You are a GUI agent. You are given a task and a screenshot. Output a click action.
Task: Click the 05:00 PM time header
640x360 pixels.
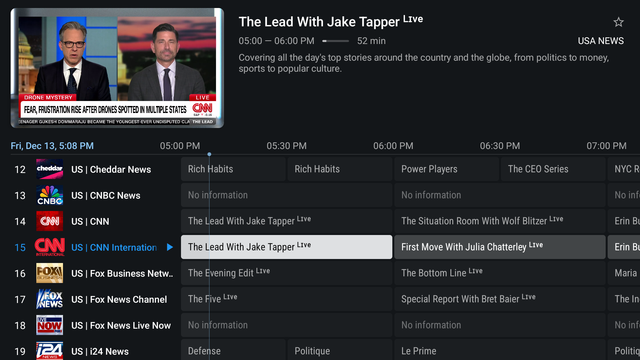(x=180, y=146)
